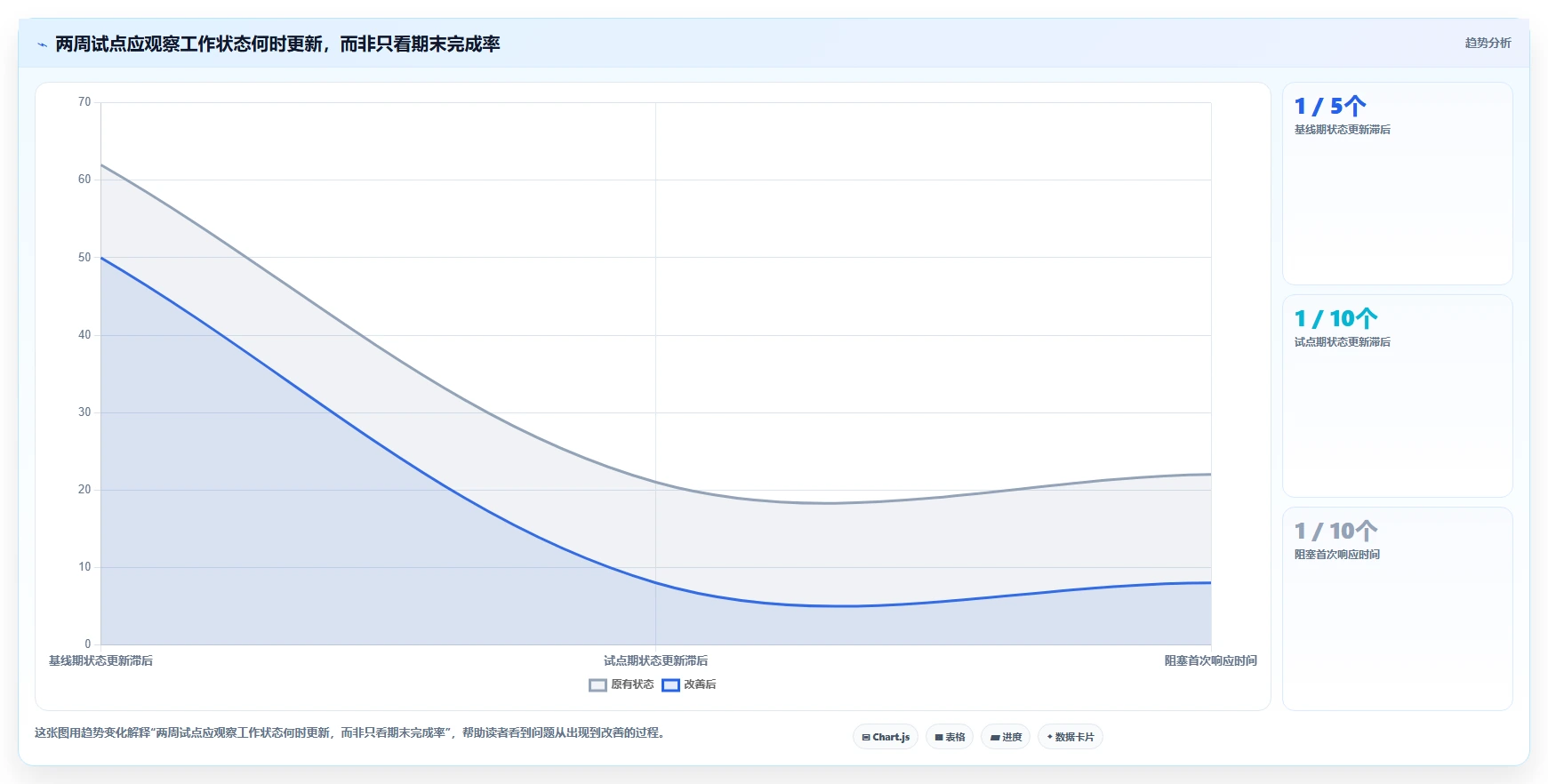
Task: Toggle the 改善后 legend swatch
Action: (x=670, y=685)
